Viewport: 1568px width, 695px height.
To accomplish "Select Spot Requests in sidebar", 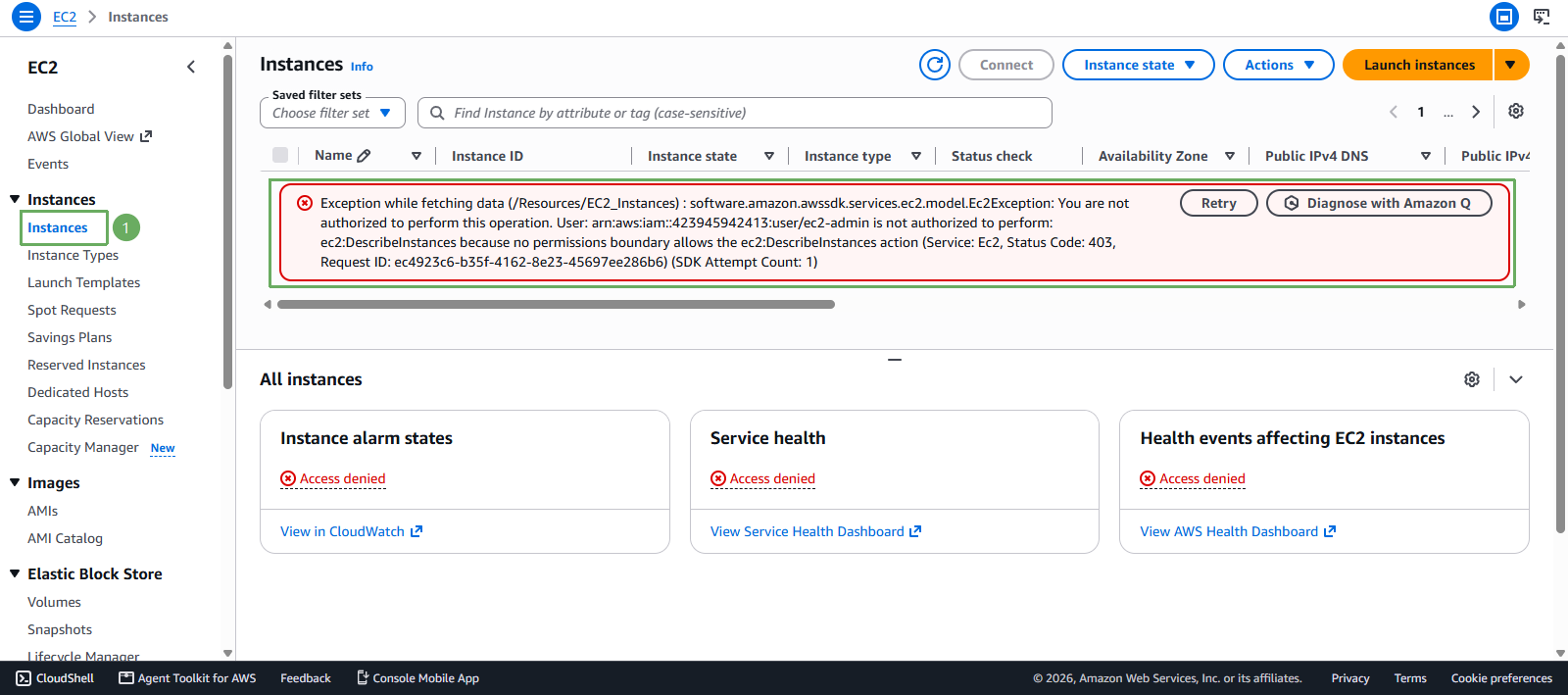I will point(72,310).
